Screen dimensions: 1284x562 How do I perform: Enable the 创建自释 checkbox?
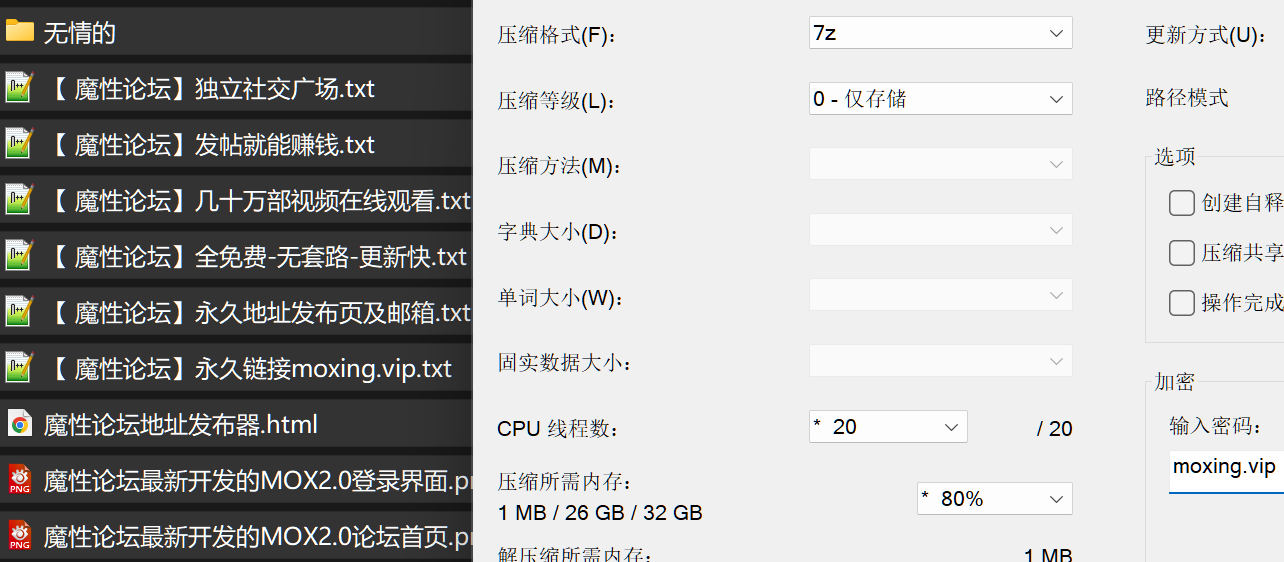tap(1182, 203)
